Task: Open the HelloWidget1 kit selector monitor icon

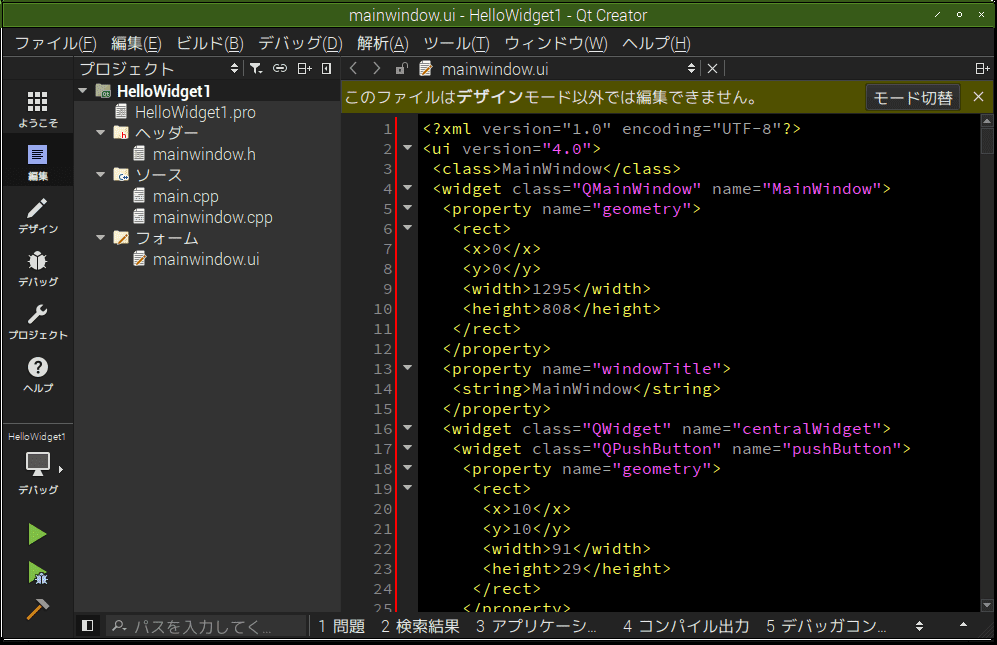Action: (x=38, y=464)
